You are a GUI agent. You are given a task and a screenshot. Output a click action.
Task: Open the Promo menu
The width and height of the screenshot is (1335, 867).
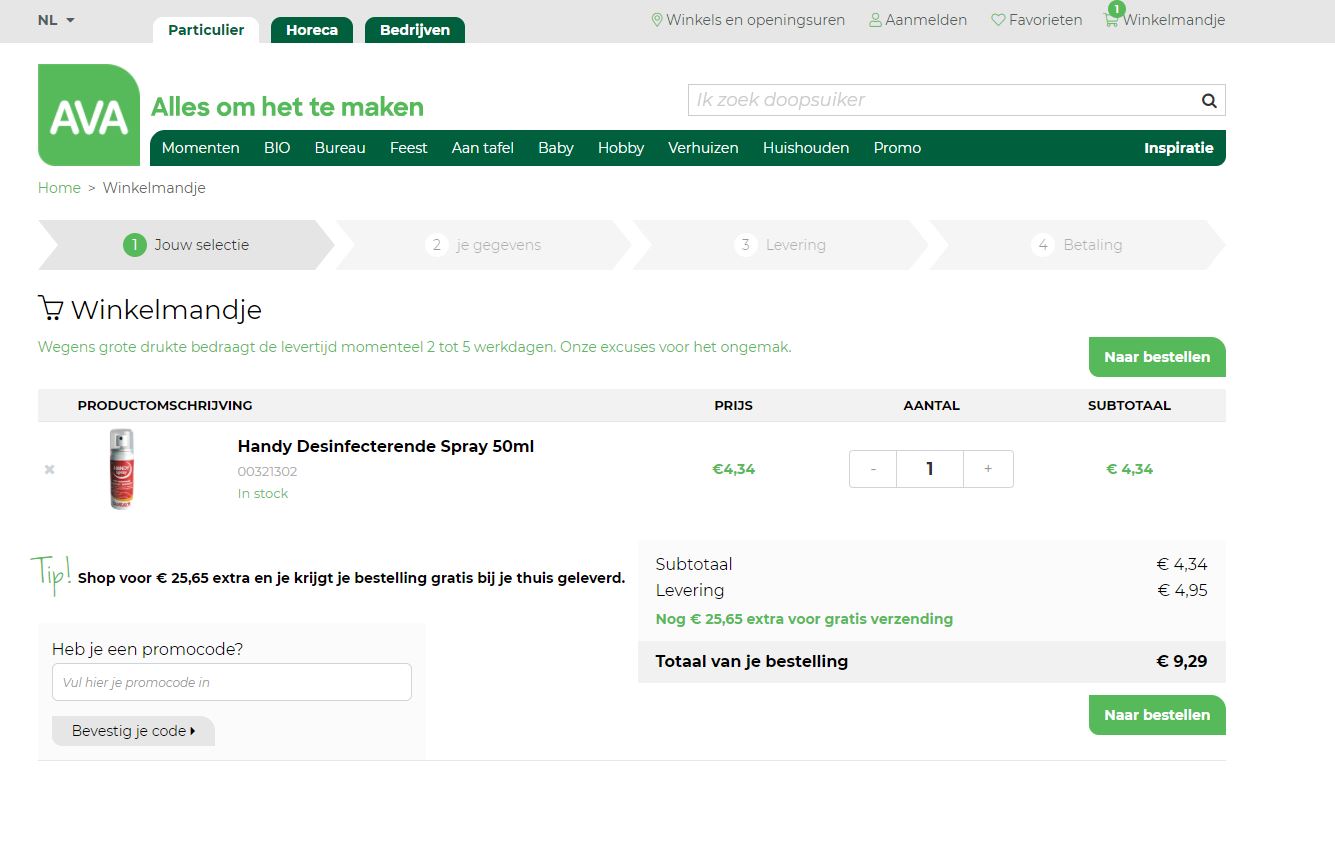point(897,148)
